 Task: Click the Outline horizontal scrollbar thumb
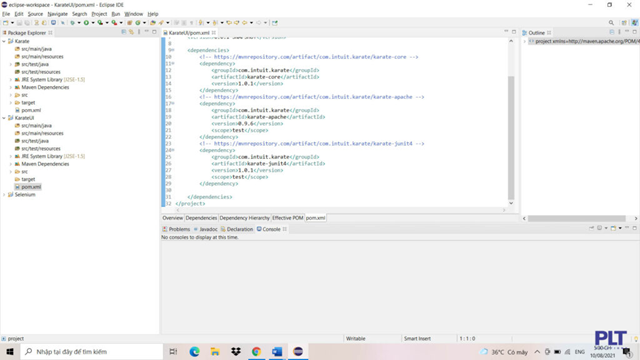point(577,218)
